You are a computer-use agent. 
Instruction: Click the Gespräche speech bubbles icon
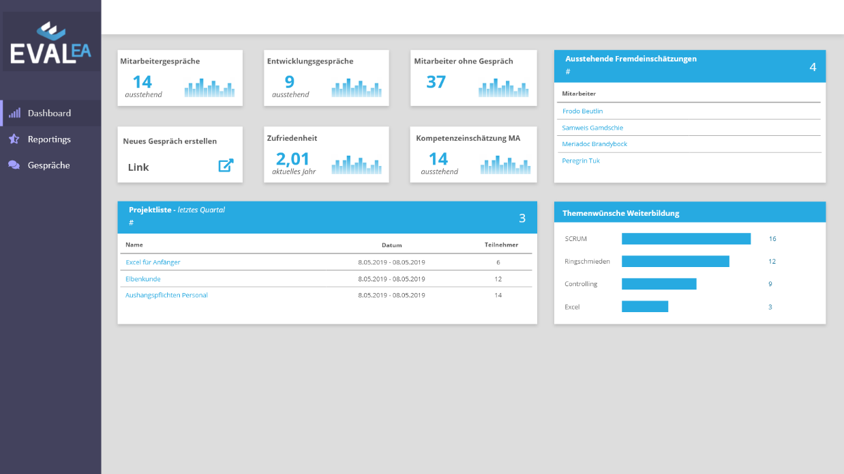14,165
